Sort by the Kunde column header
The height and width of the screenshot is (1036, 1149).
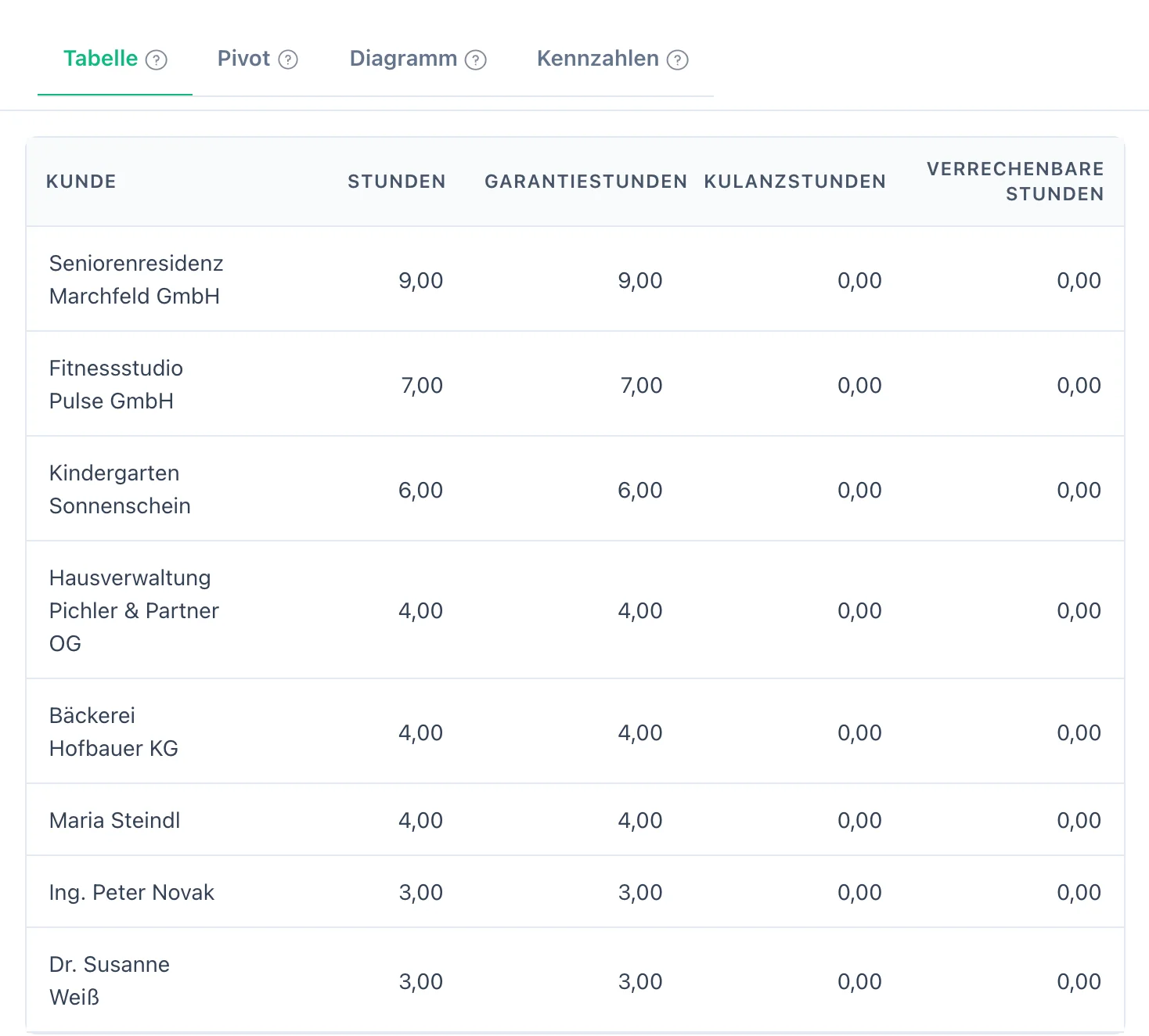click(81, 182)
